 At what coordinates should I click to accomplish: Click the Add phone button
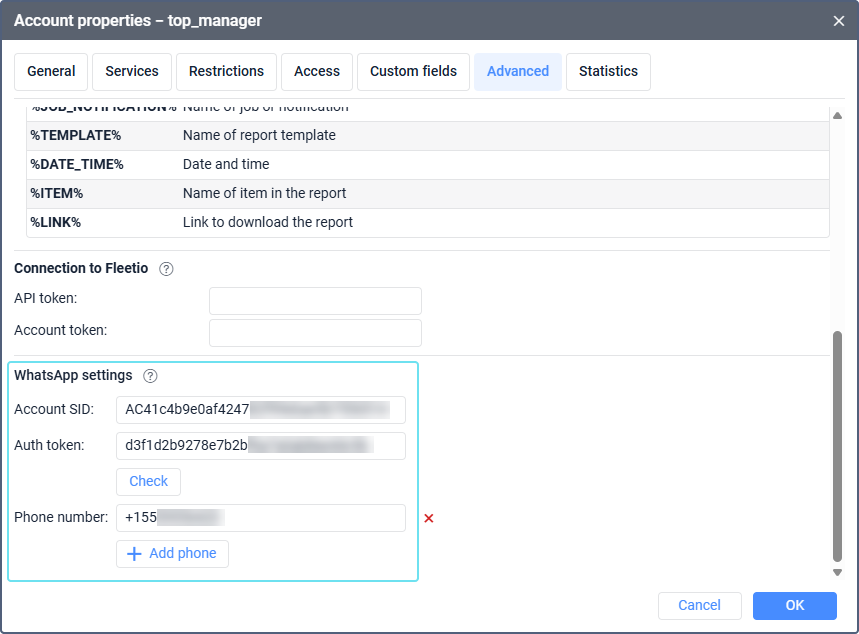tap(172, 554)
